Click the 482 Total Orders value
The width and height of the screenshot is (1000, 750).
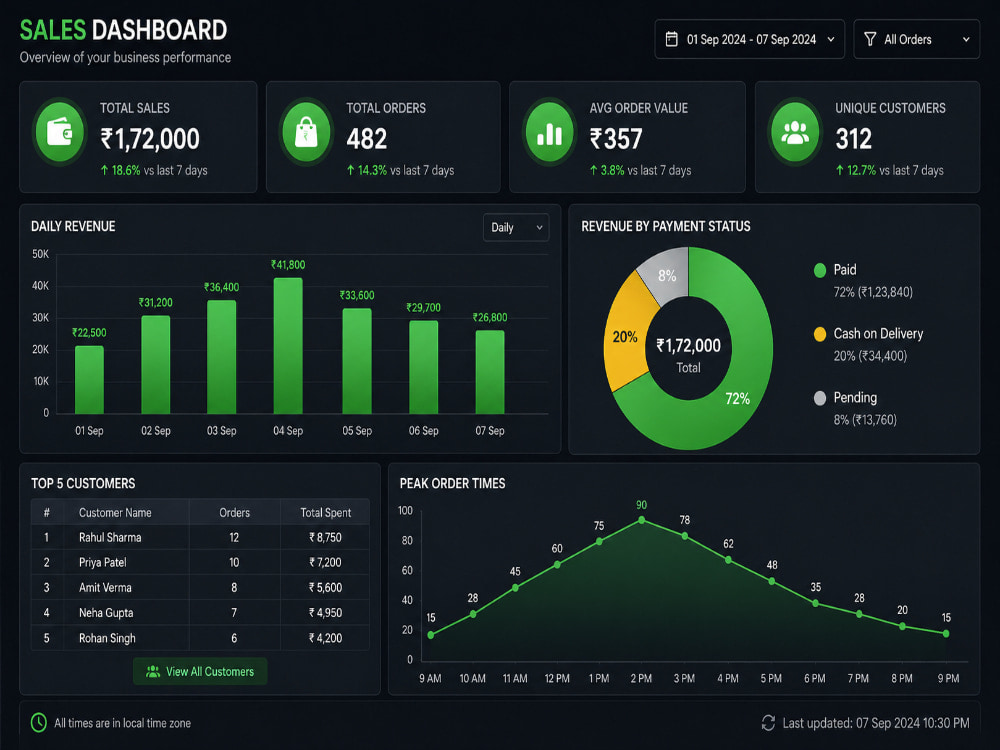(367, 139)
